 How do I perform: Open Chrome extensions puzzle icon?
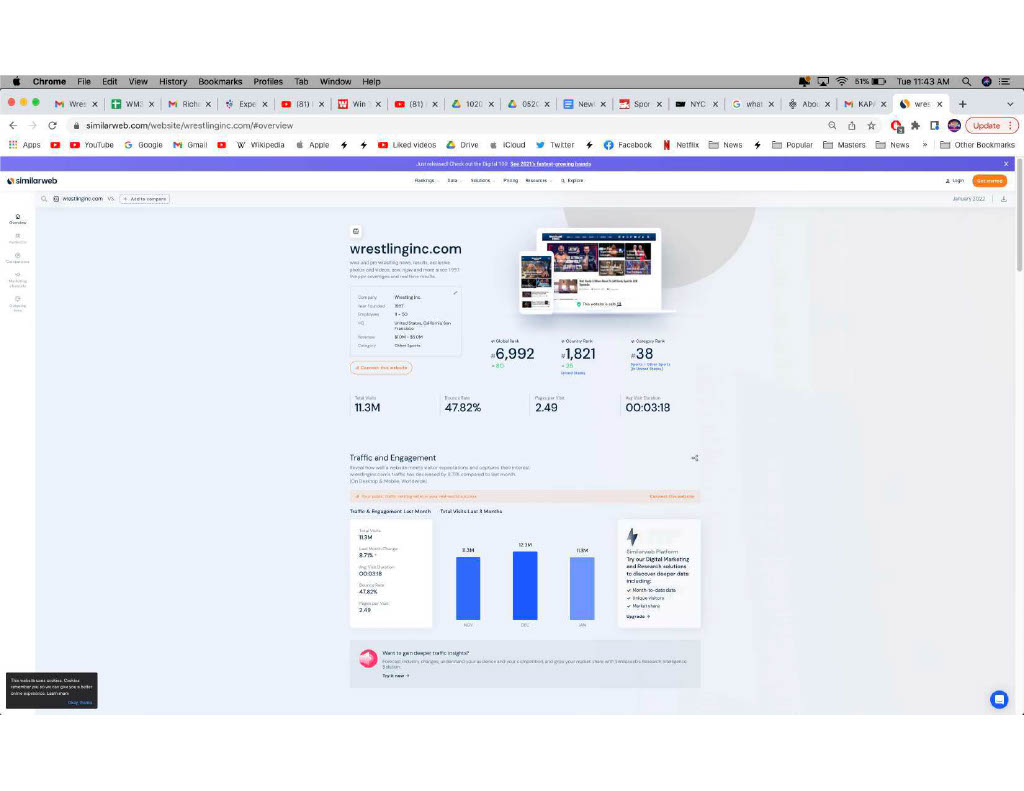click(x=915, y=125)
